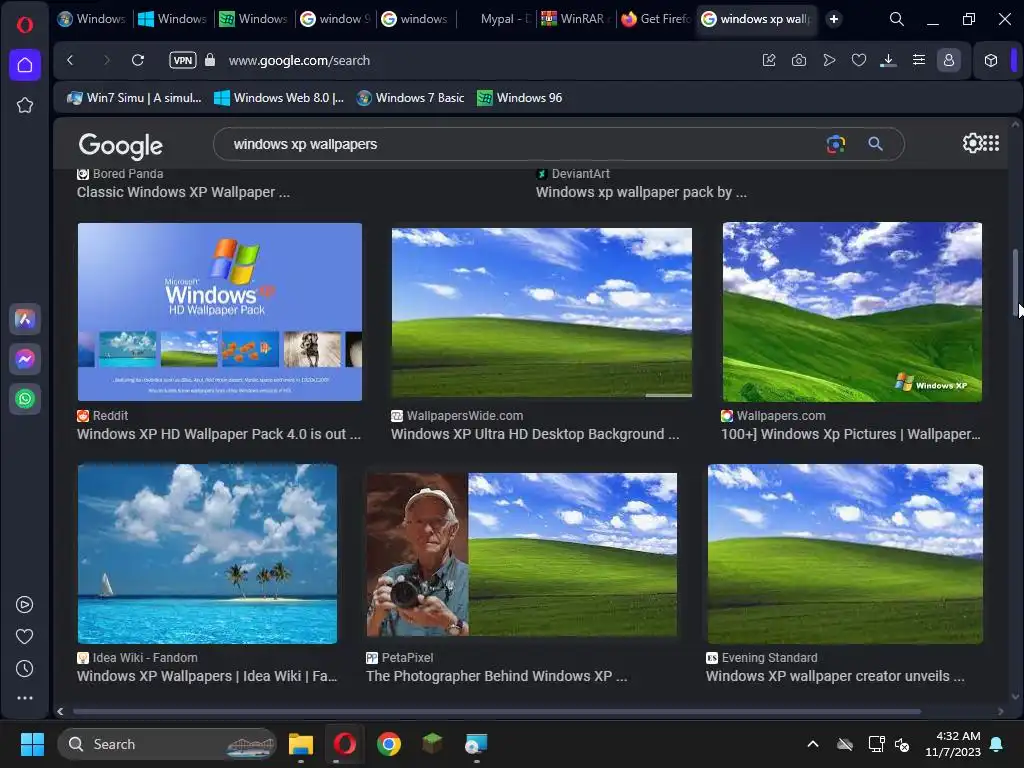Click the share page icon in address bar
The image size is (1024, 768).
(769, 60)
